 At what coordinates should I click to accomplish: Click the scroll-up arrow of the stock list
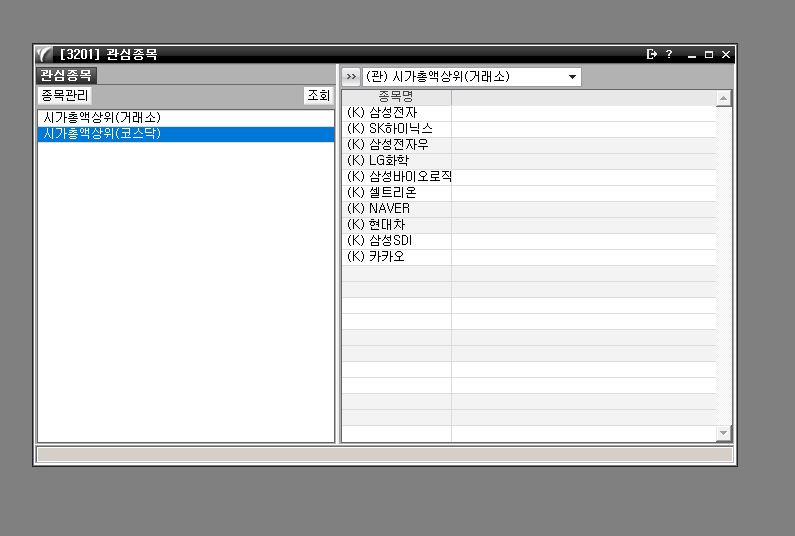pos(724,98)
